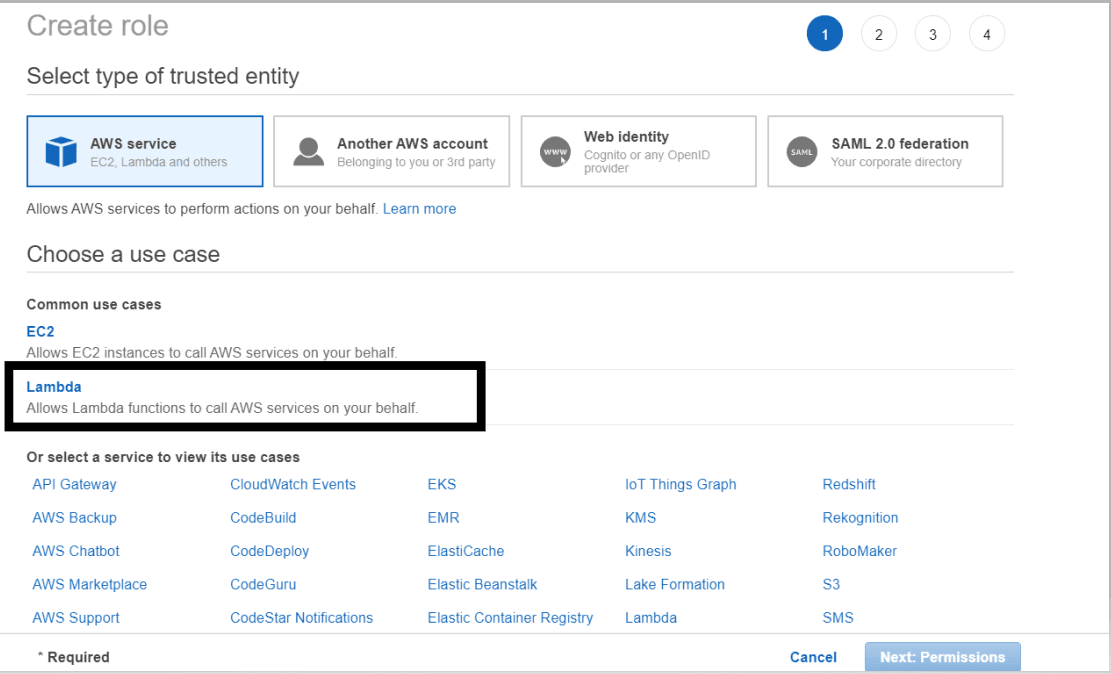Open step 4 in the wizard
This screenshot has width=1111, height=674.
click(986, 34)
